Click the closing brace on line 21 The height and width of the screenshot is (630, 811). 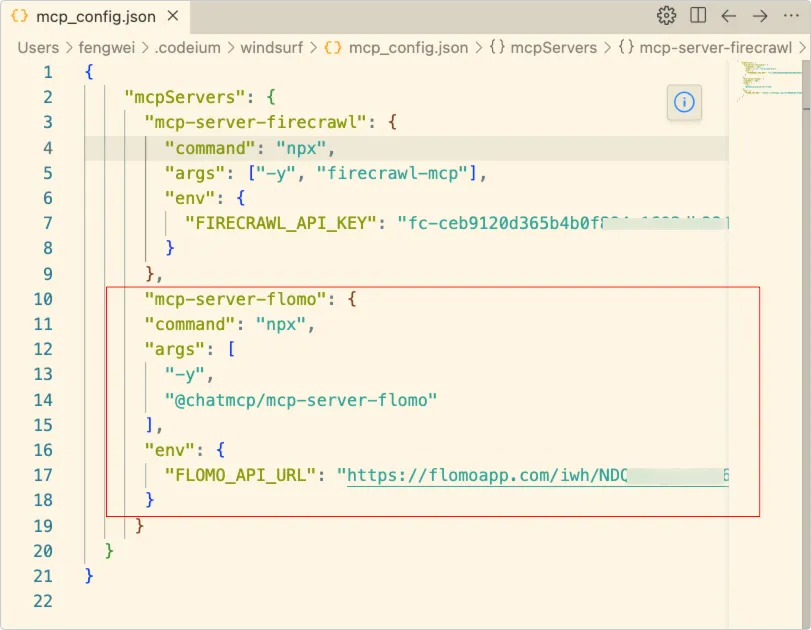point(89,576)
